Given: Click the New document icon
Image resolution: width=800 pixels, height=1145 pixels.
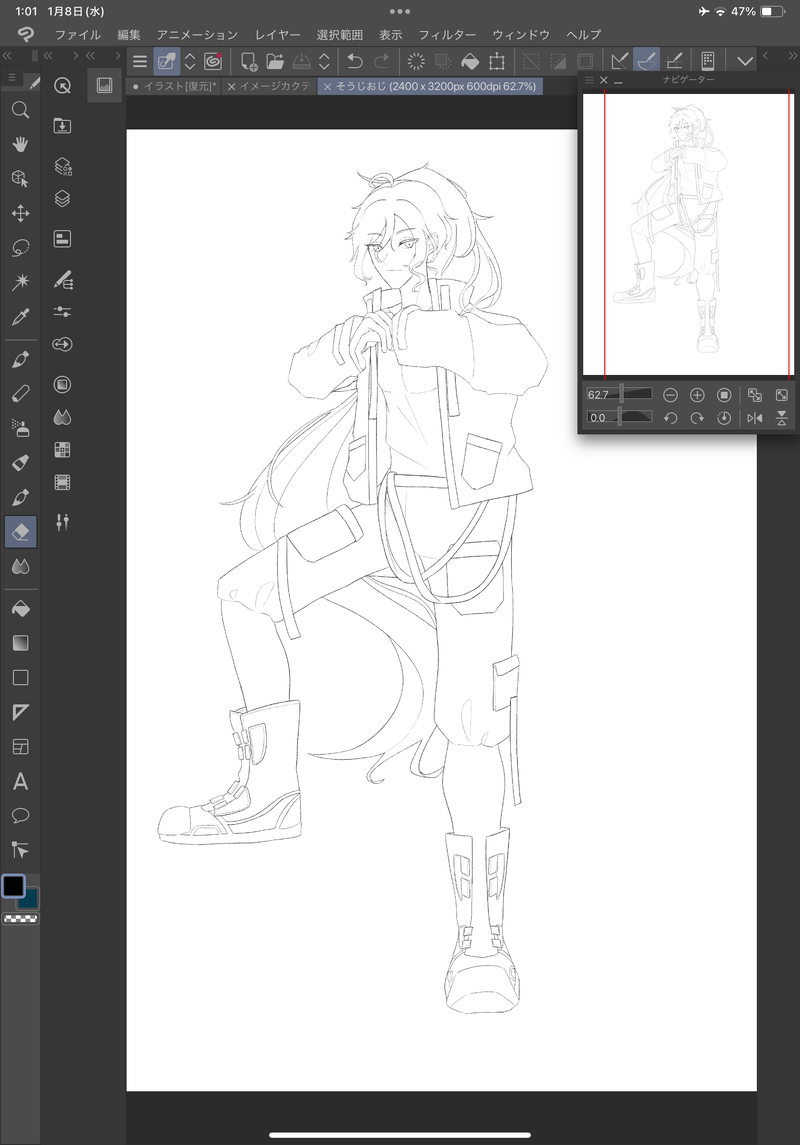Looking at the screenshot, I should click(249, 61).
